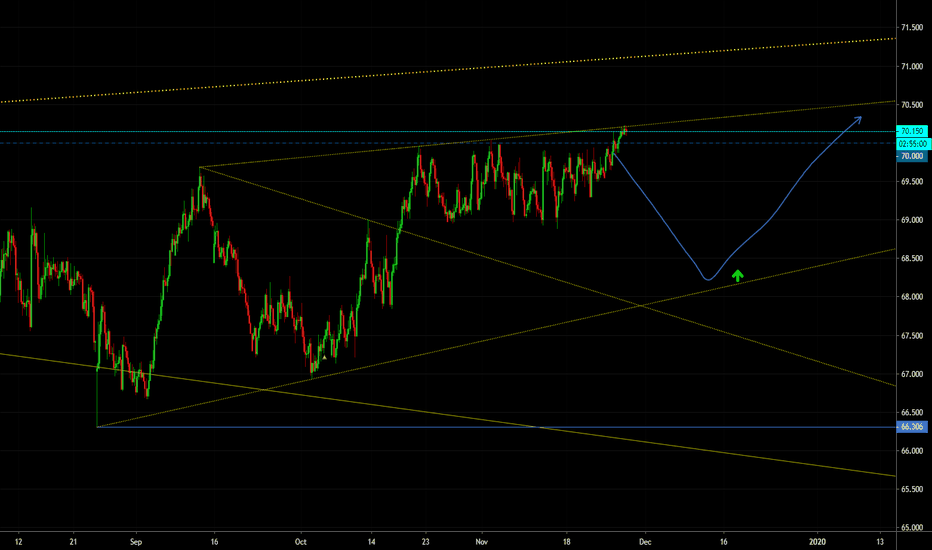Screen dimensions: 932x550
Task: Click the blue projection arrowhead
Action: pyautogui.click(x=859, y=119)
